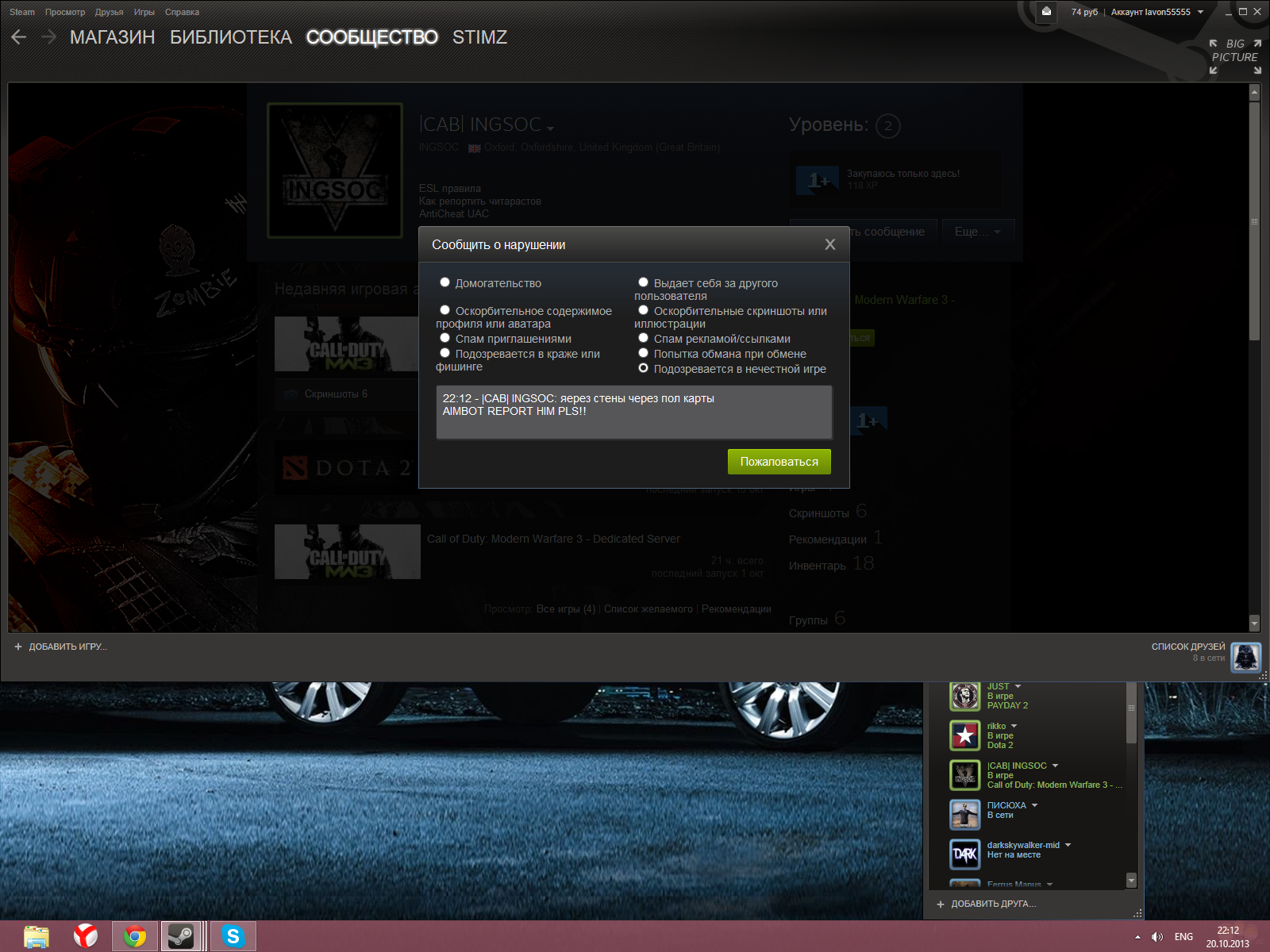Go to the БИБЛИОТЕКА tab
This screenshot has width=1270, height=952.
coord(231,37)
